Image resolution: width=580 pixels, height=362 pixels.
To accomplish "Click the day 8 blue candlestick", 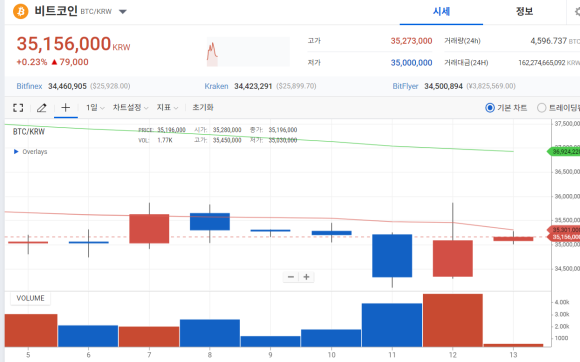I will point(210,221).
